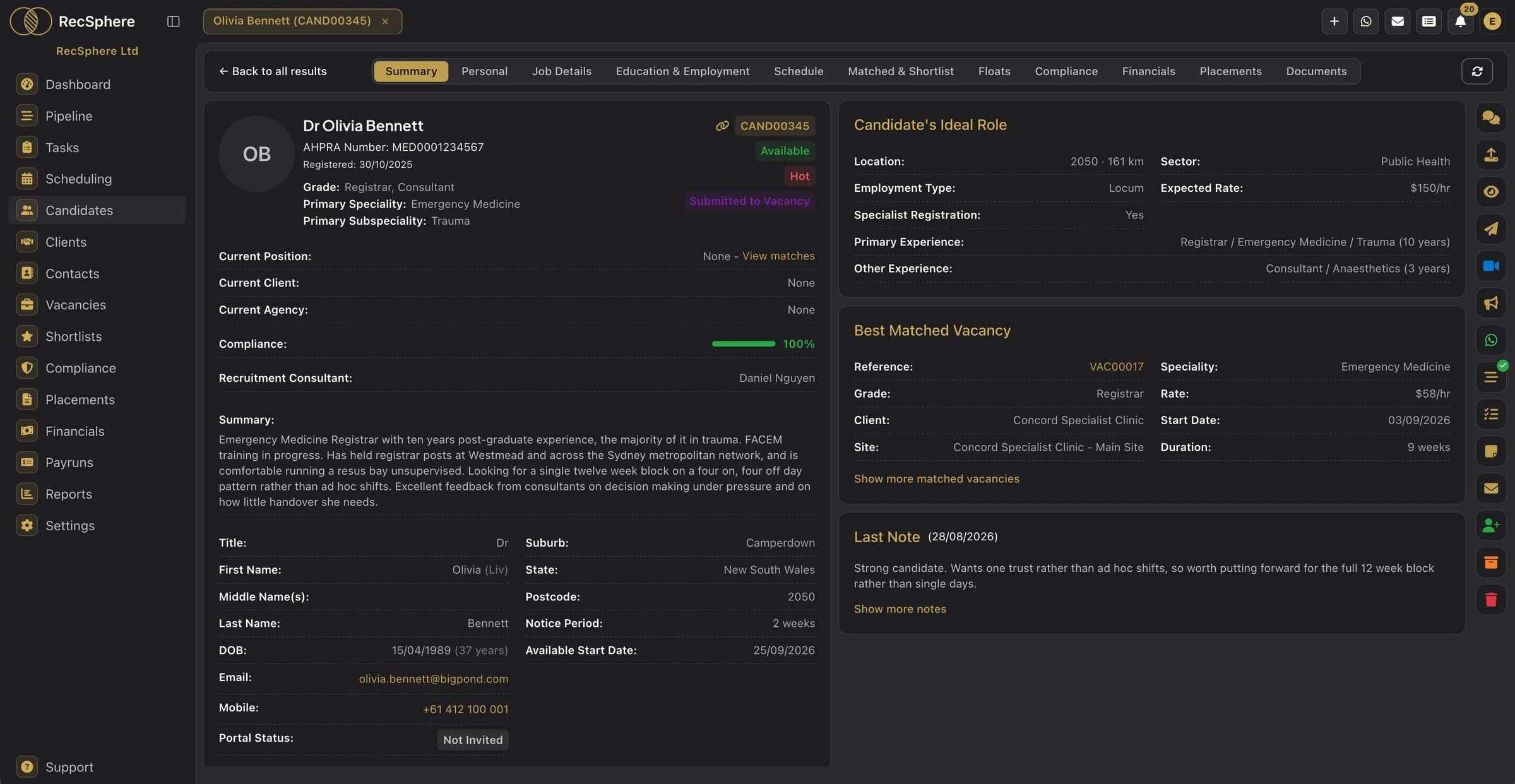This screenshot has width=1515, height=784.
Task: Open the Financials tab in candidate header
Action: 1148,71
